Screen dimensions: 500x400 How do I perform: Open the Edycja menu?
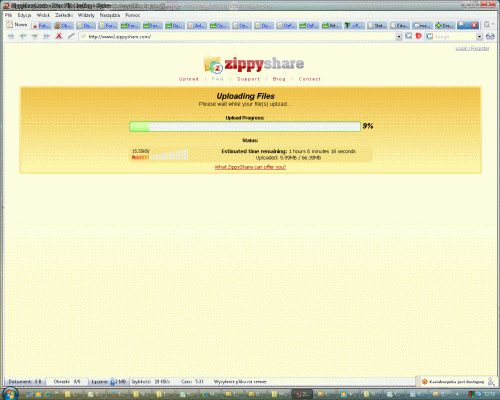[24, 15]
